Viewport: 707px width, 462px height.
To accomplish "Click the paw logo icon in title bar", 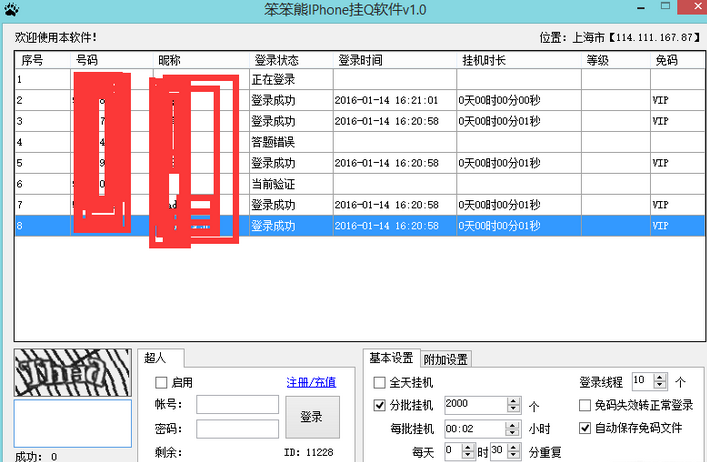I will (x=11, y=9).
